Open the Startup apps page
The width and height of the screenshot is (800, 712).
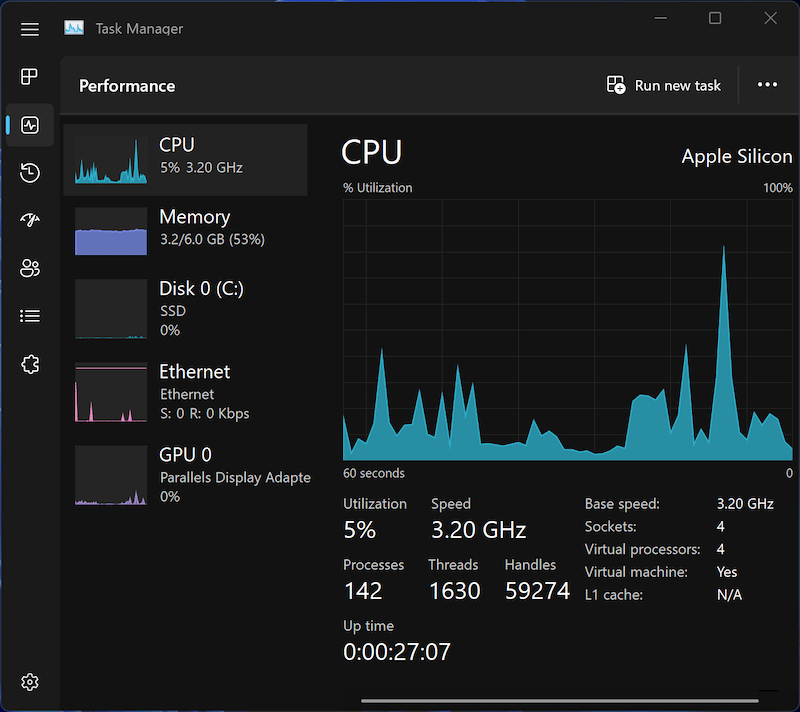tap(30, 220)
